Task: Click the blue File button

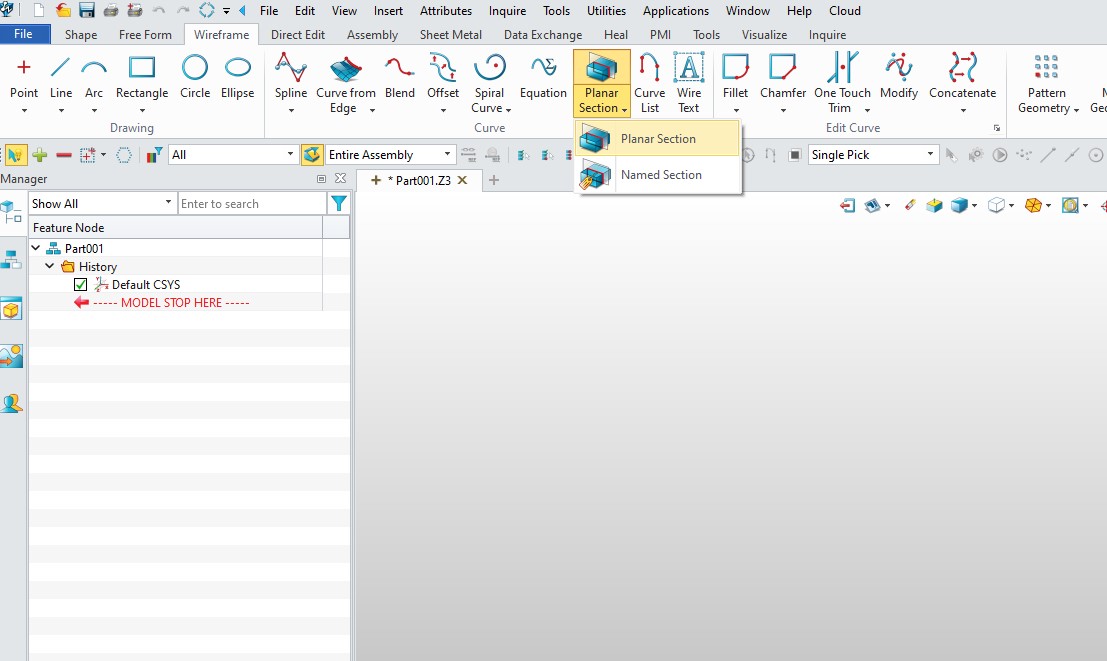Action: [23, 35]
